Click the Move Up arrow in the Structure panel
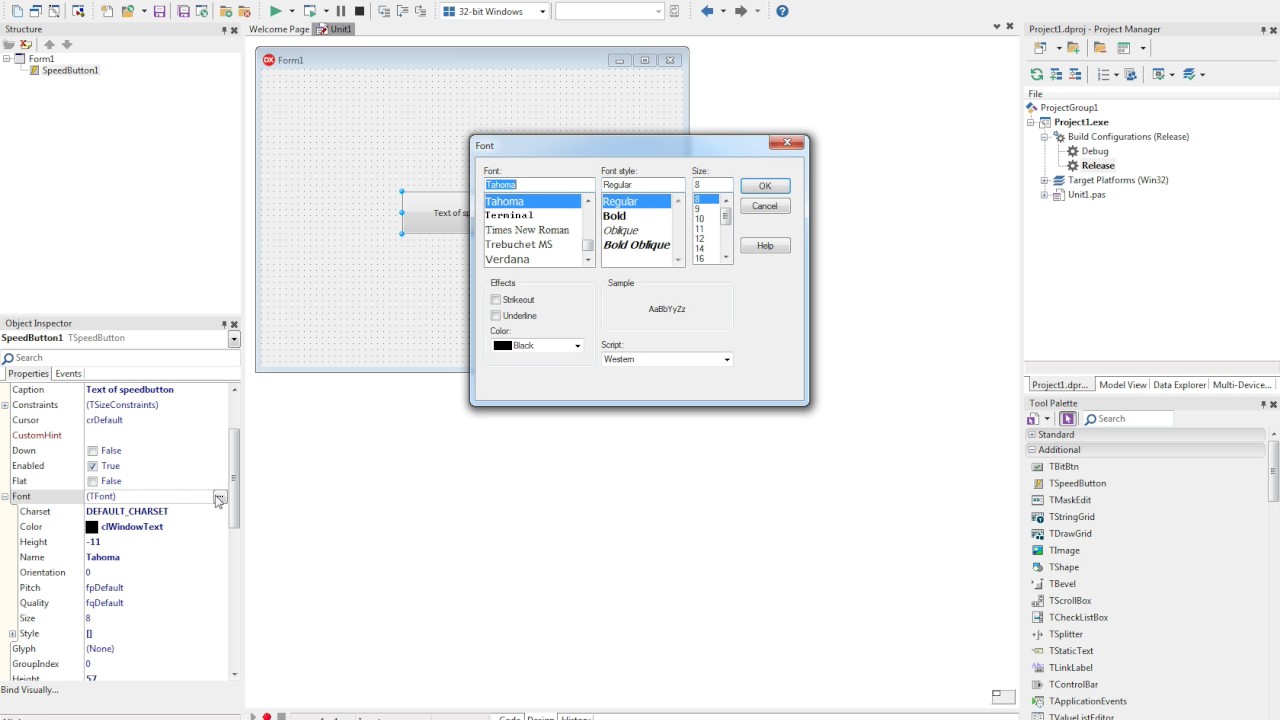Image resolution: width=1280 pixels, height=720 pixels. (x=49, y=44)
